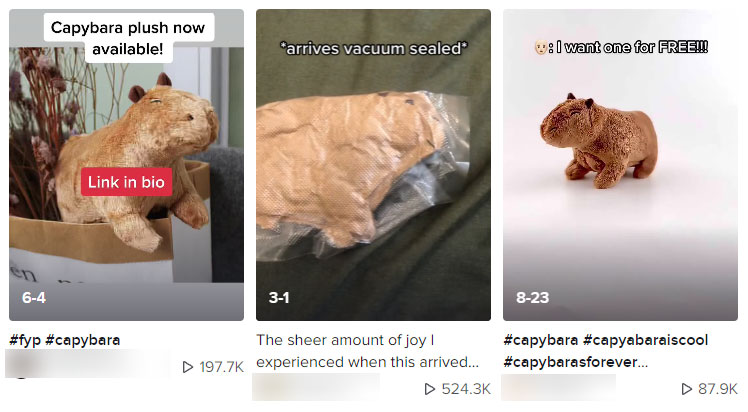Click the 8-23 date label on third video
The height and width of the screenshot is (412, 748).
532,298
